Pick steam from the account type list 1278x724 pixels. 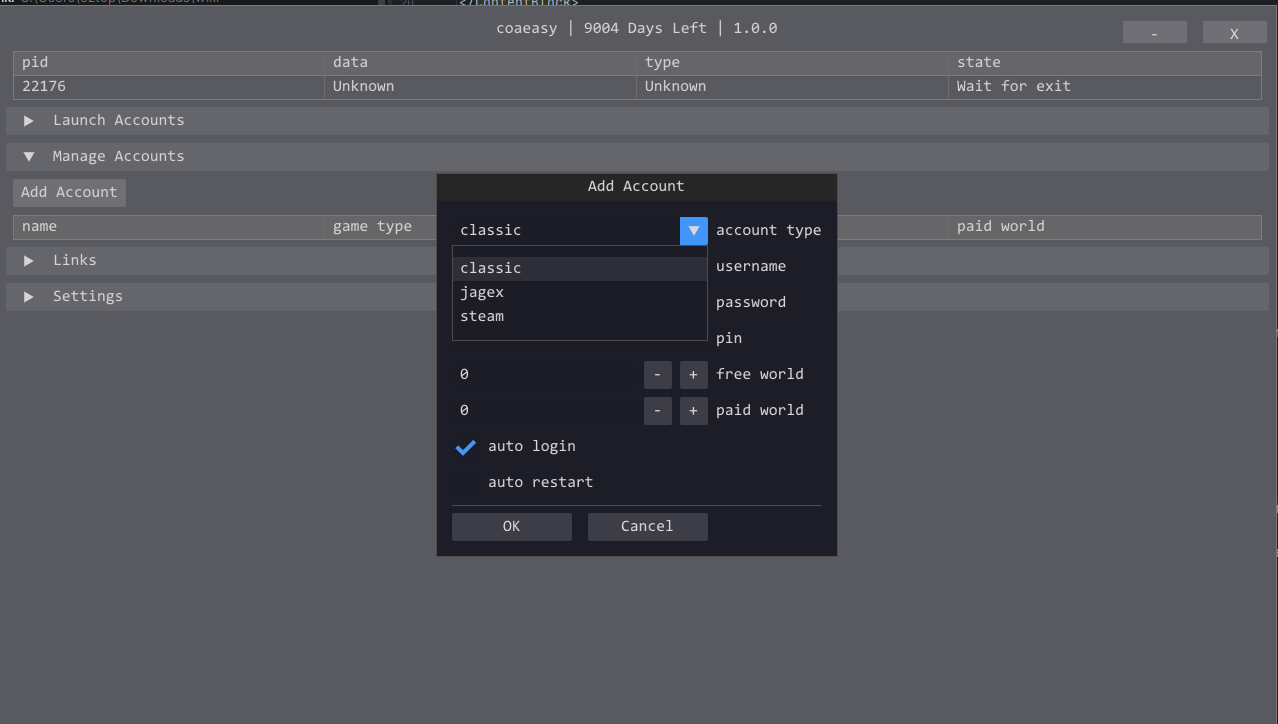click(580, 316)
